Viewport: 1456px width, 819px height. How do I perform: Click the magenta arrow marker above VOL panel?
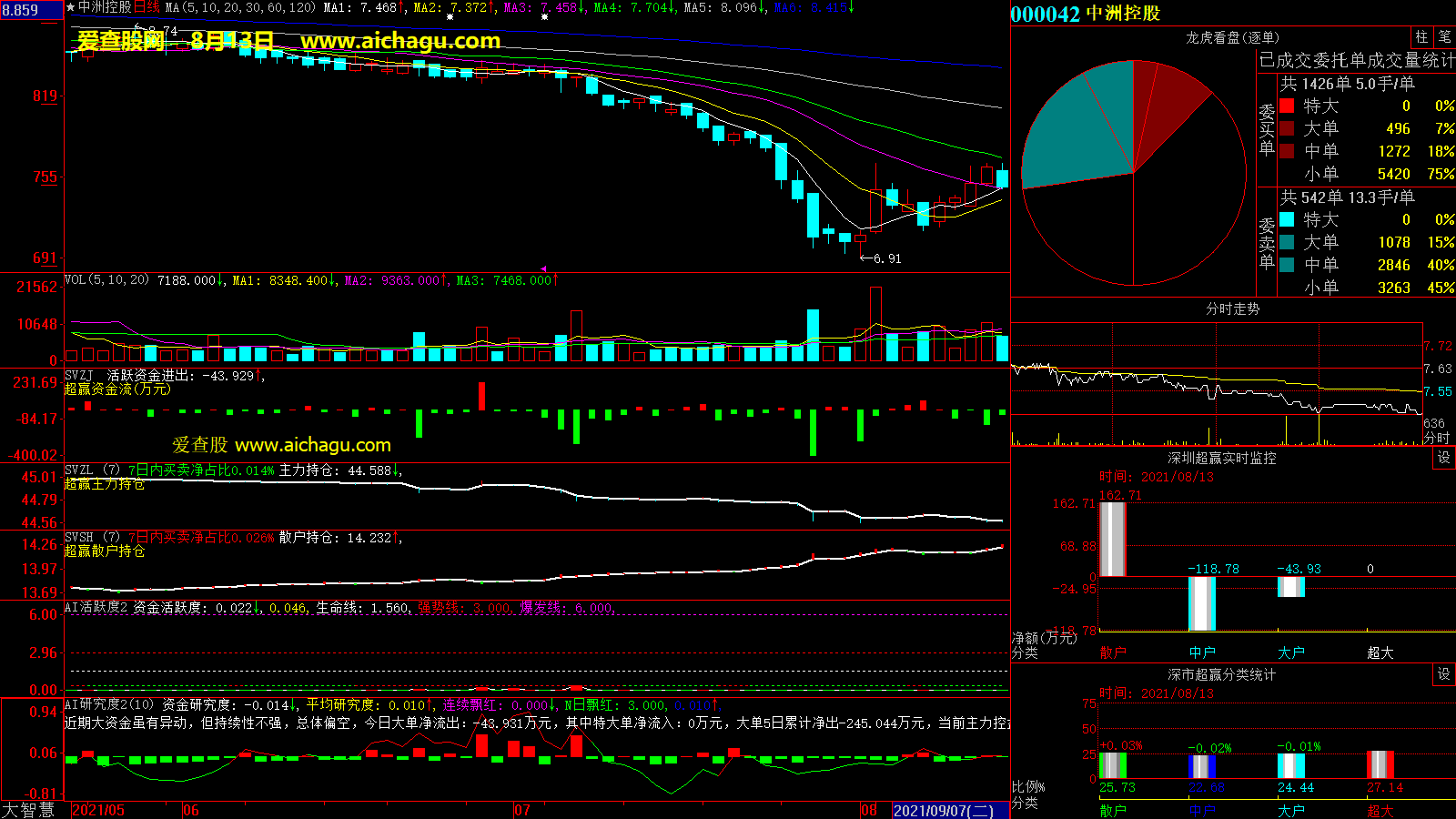(x=543, y=269)
